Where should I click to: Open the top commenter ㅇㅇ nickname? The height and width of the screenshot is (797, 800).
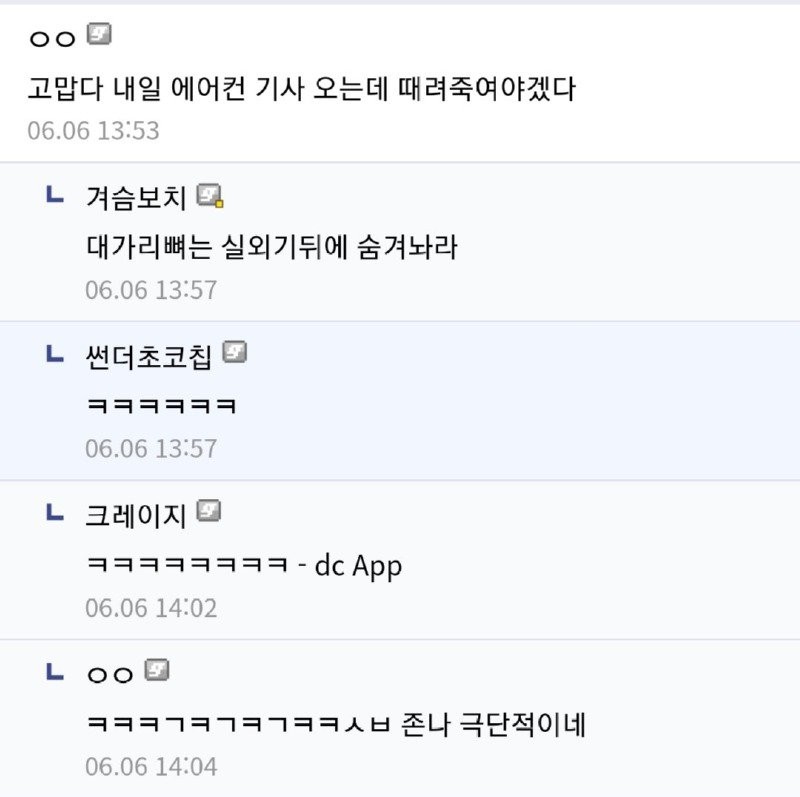click(x=53, y=39)
